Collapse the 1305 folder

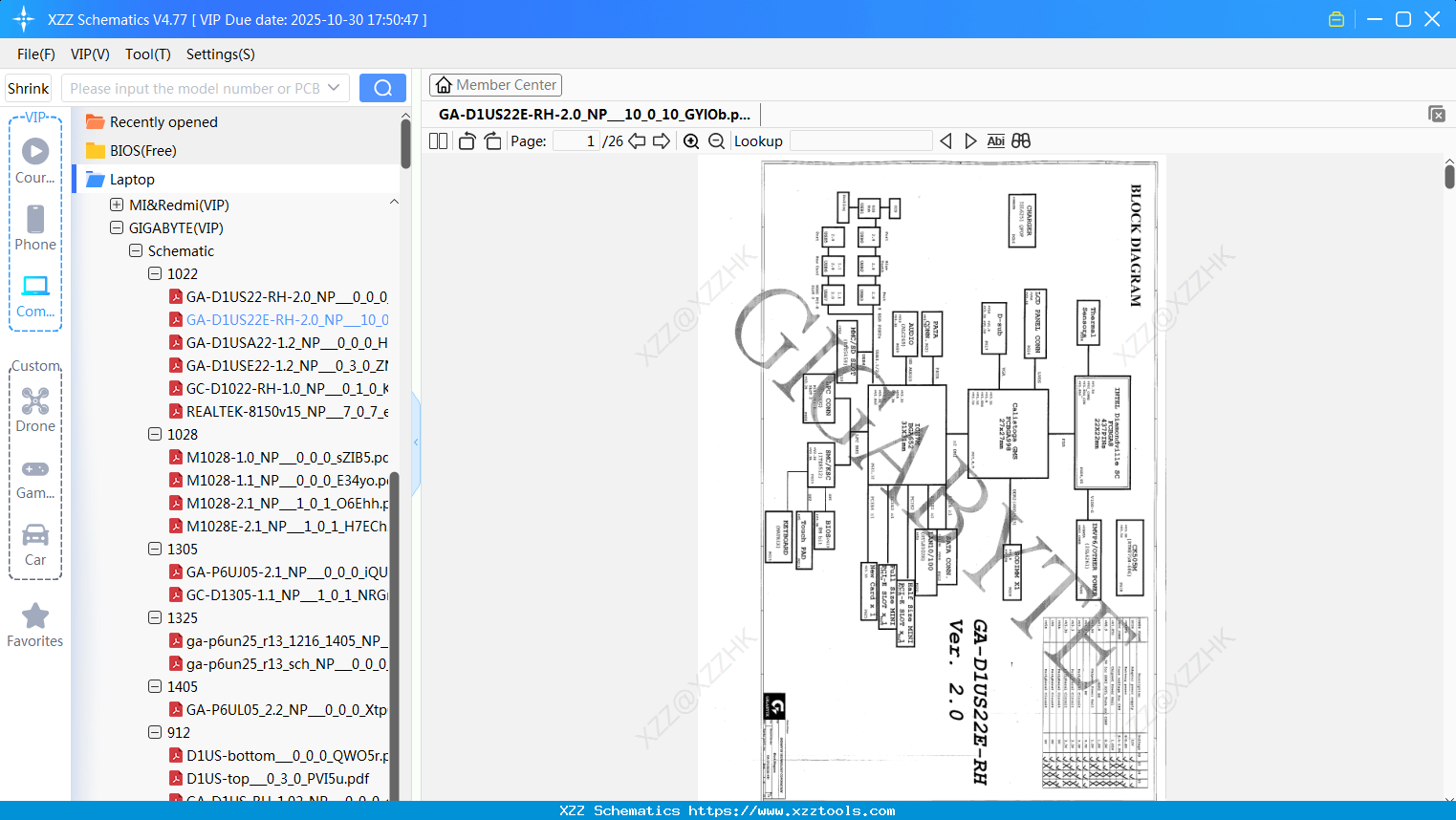point(155,549)
